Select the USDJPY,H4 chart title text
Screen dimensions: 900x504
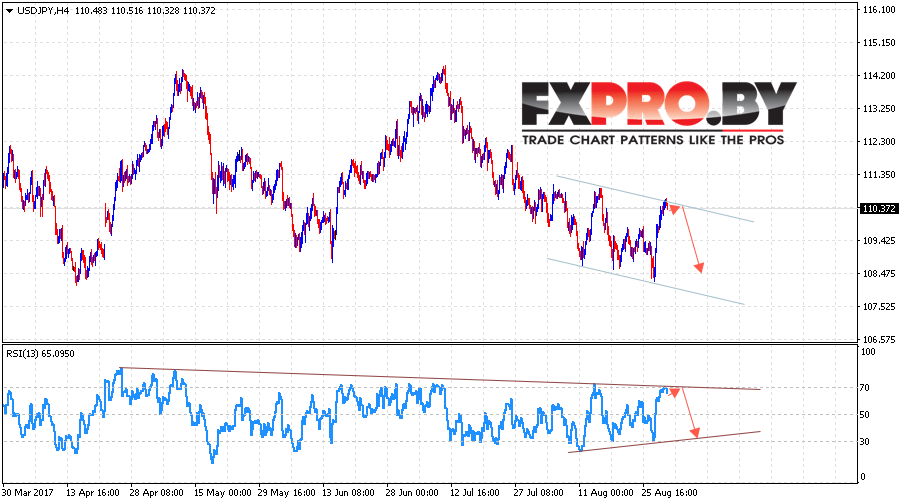(43, 10)
